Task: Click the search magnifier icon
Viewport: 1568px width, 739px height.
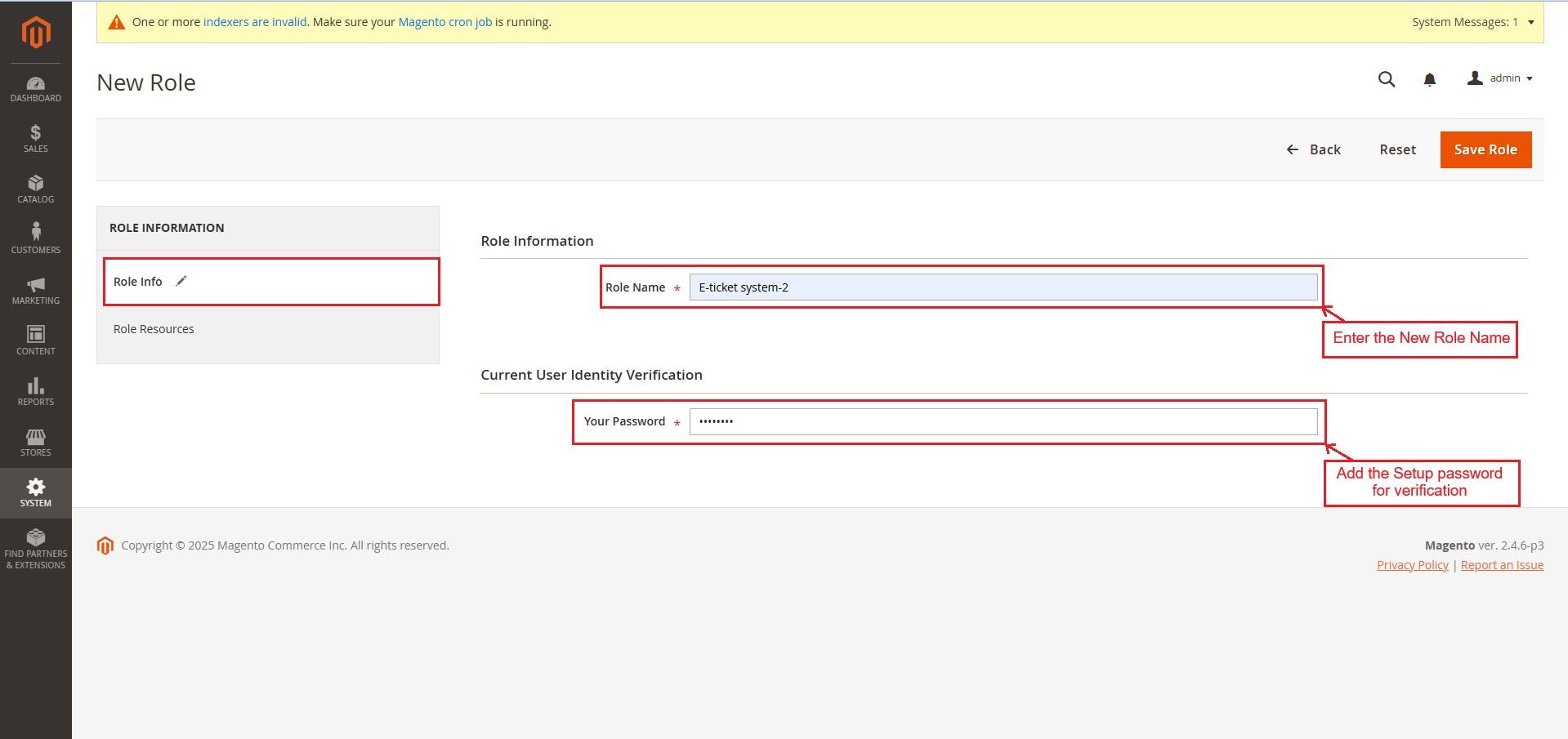Action: (1387, 79)
